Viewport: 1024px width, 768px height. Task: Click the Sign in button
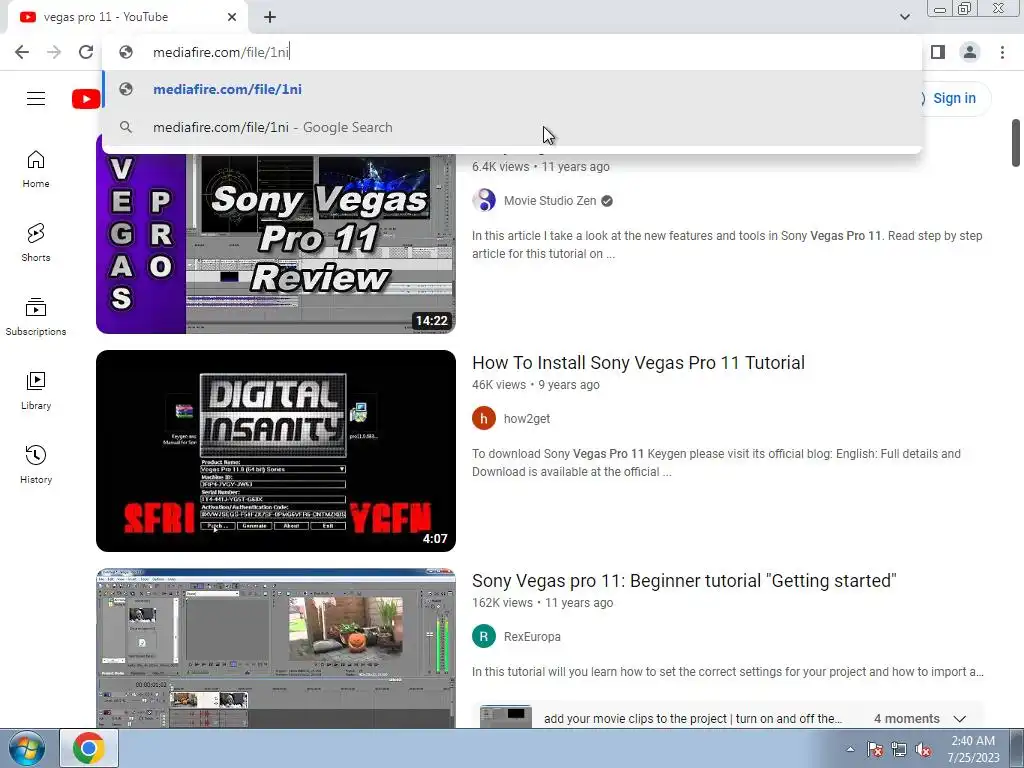point(954,99)
